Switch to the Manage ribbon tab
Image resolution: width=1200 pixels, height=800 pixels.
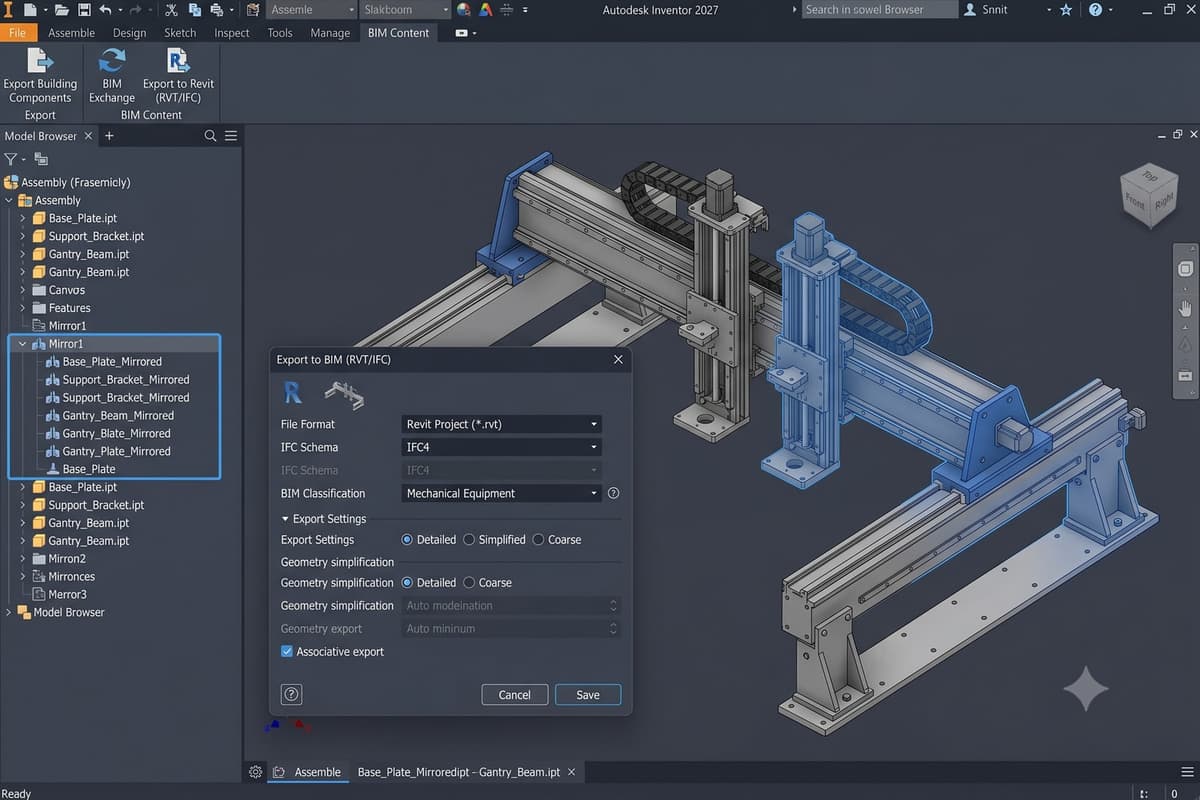click(x=330, y=32)
